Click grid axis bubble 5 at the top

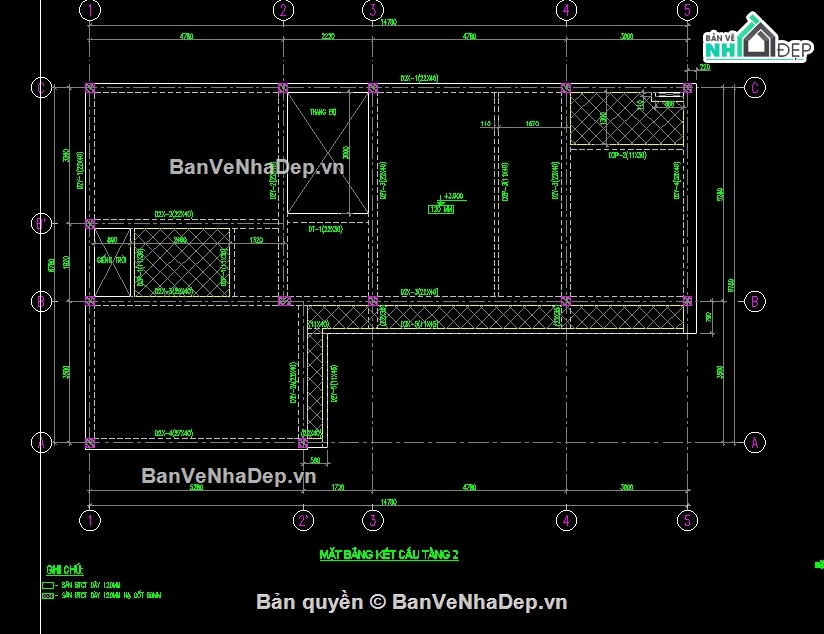pos(687,10)
